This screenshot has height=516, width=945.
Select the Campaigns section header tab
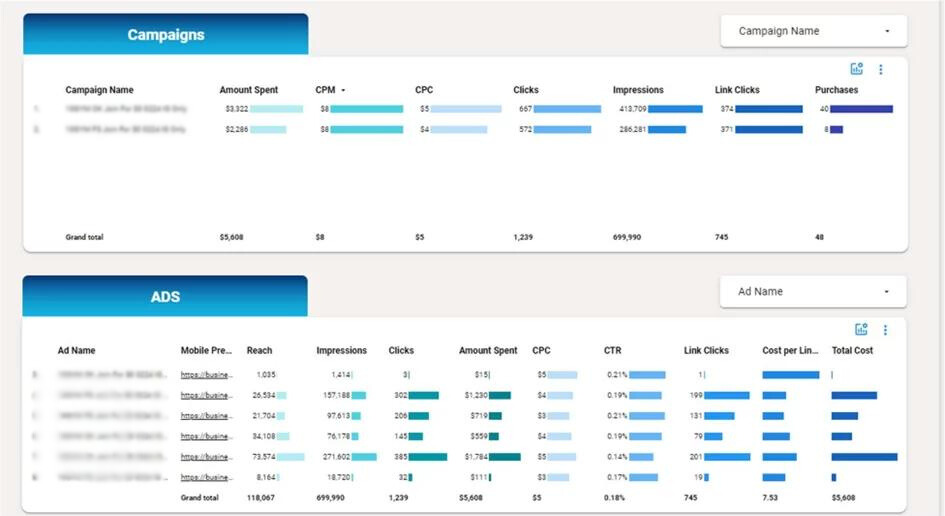pyautogui.click(x=166, y=35)
